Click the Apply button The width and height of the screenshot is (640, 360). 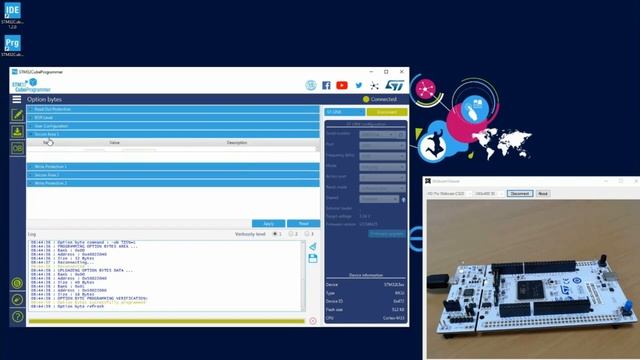[269, 224]
